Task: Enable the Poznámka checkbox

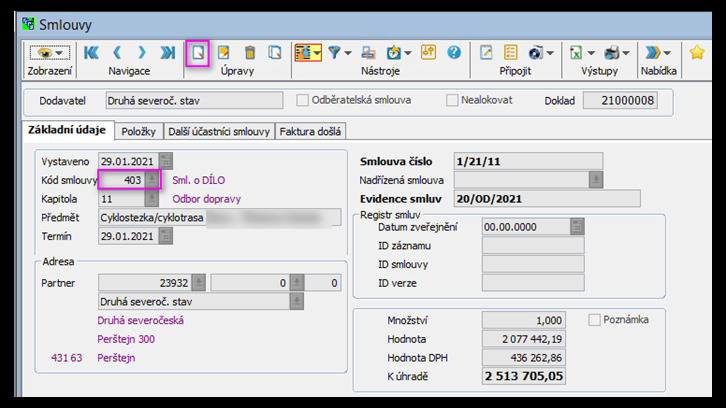Action: click(x=595, y=320)
